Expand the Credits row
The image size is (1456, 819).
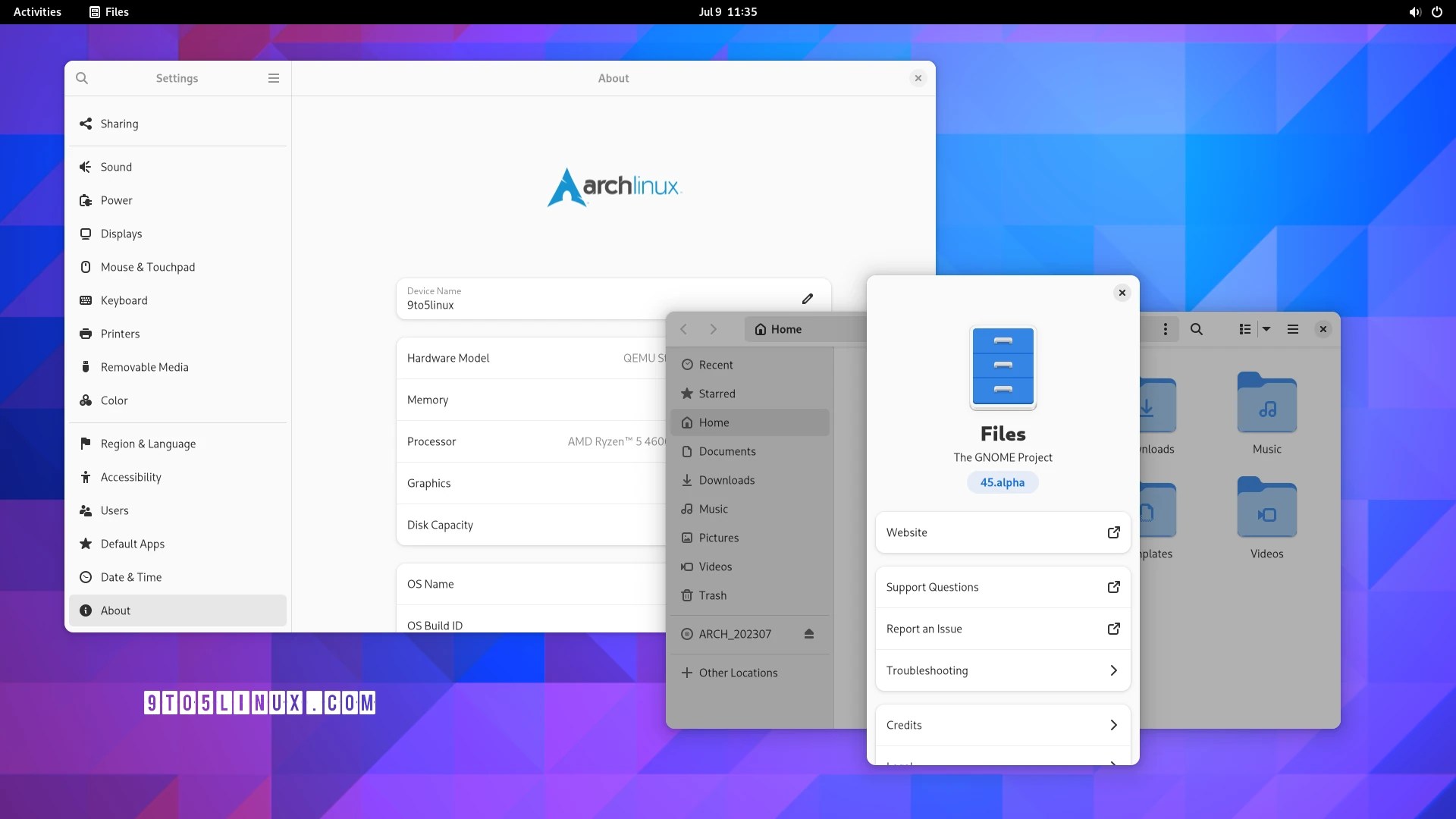(1003, 725)
